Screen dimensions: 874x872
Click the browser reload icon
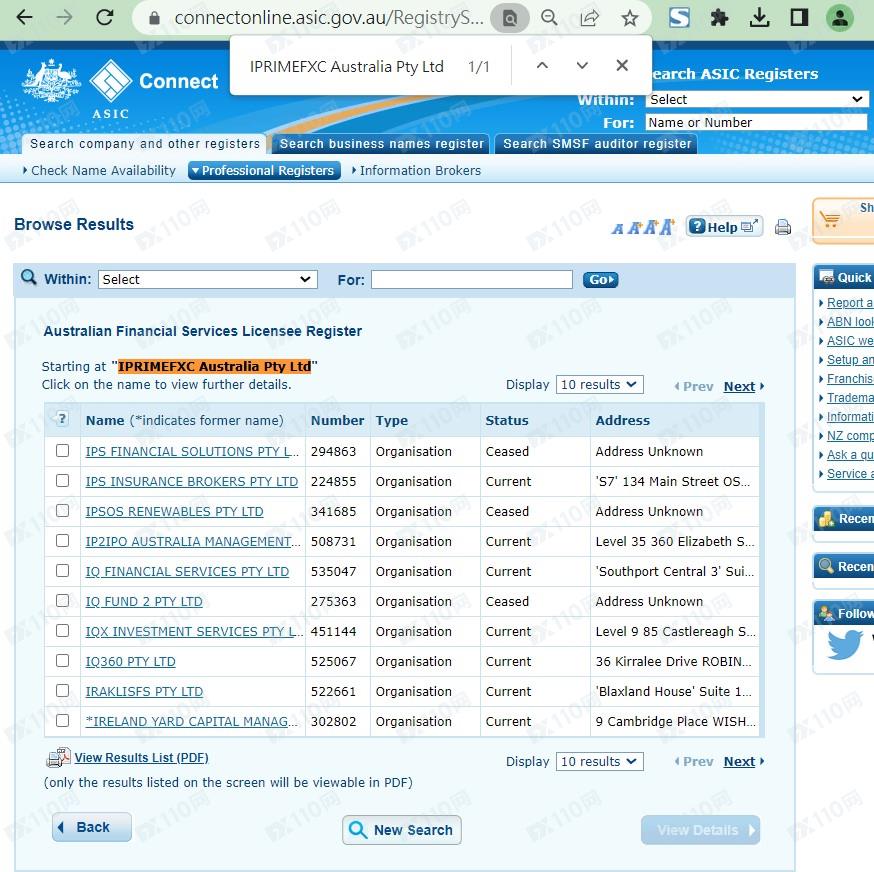click(104, 18)
